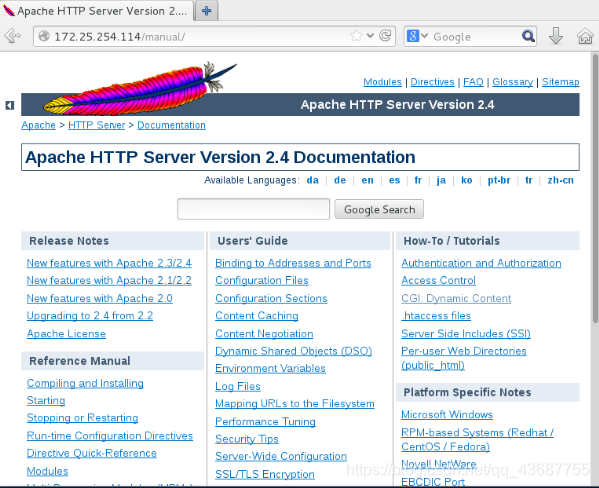Screen dimensions: 599x488
Task: Open Performance Tuning link
Action: coord(265,422)
